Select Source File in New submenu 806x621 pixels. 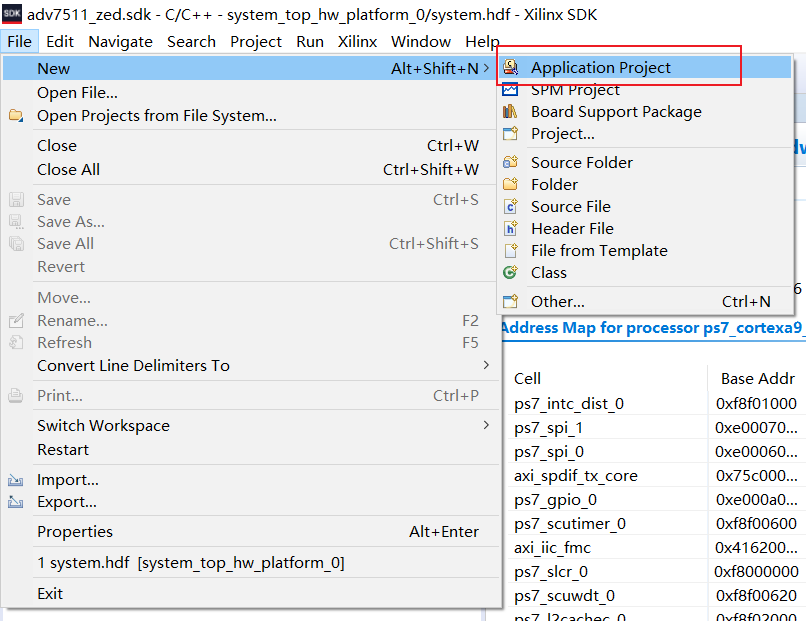click(x=645, y=206)
